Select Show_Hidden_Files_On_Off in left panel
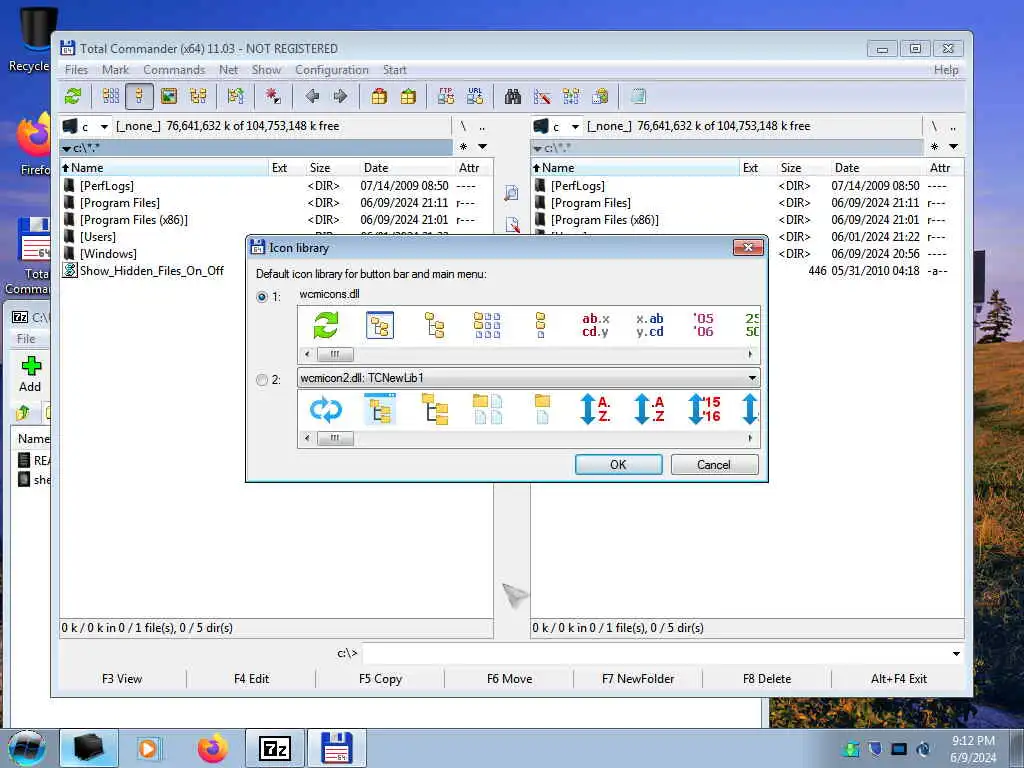This screenshot has height=768, width=1024. click(x=152, y=270)
